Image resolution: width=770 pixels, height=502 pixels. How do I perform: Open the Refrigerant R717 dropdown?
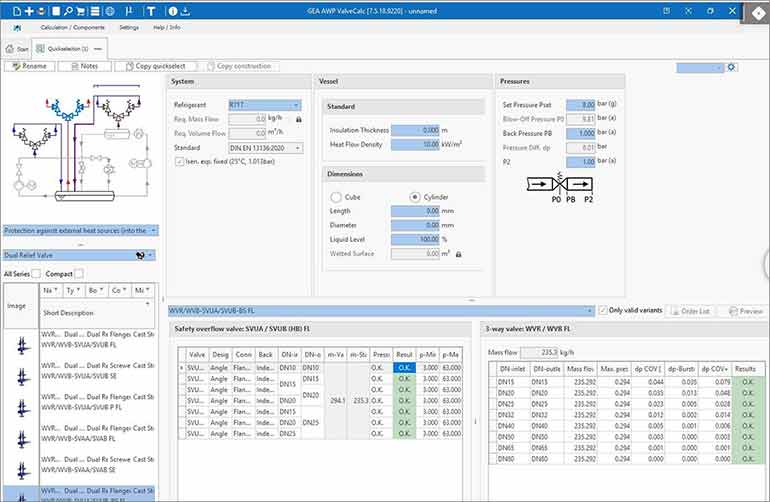264,104
